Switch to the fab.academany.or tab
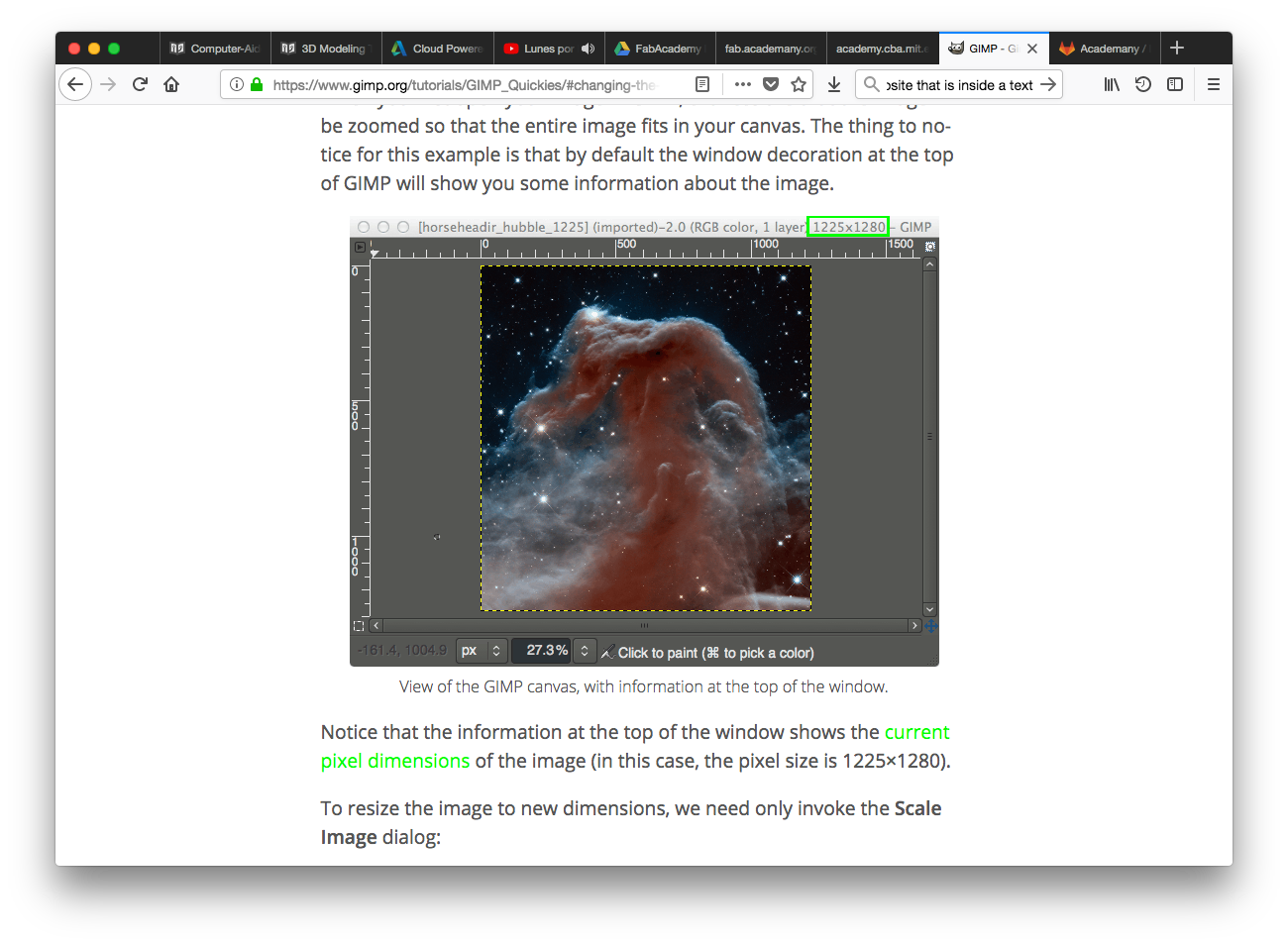Image resolution: width=1288 pixels, height=945 pixels. (770, 48)
